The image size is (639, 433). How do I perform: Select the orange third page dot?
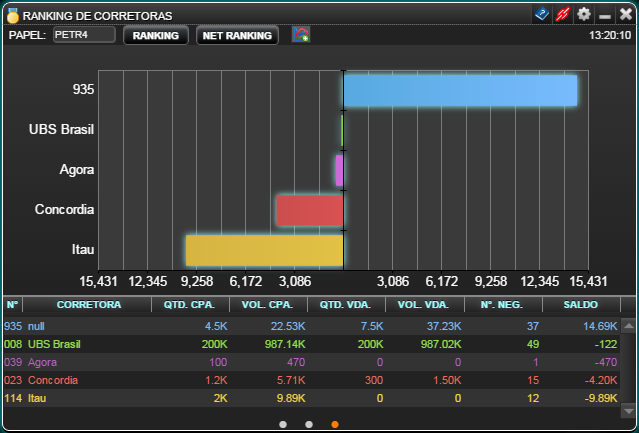(x=335, y=424)
